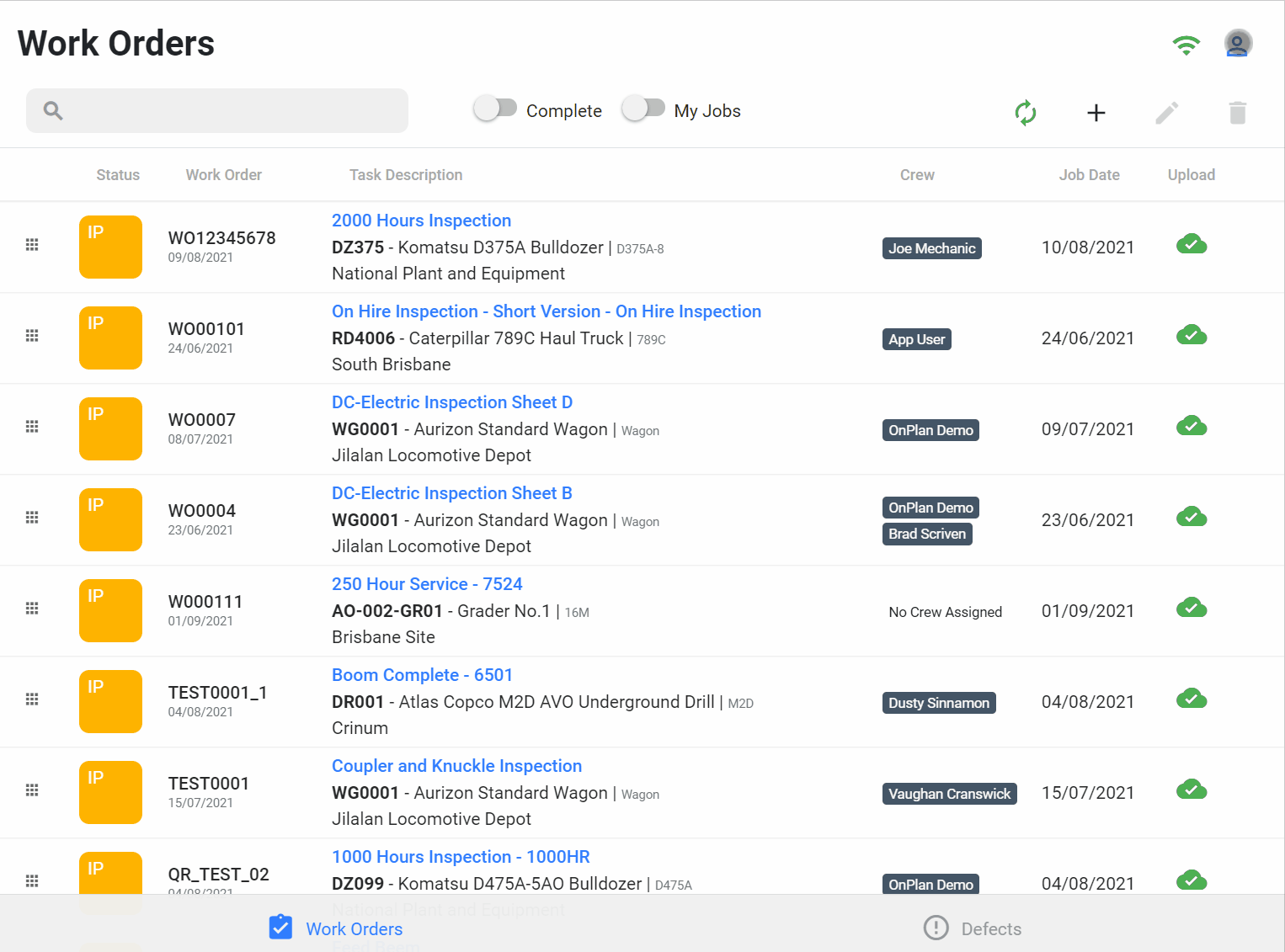The height and width of the screenshot is (952, 1285).
Task: Sort by the Crew column header
Action: (x=917, y=175)
